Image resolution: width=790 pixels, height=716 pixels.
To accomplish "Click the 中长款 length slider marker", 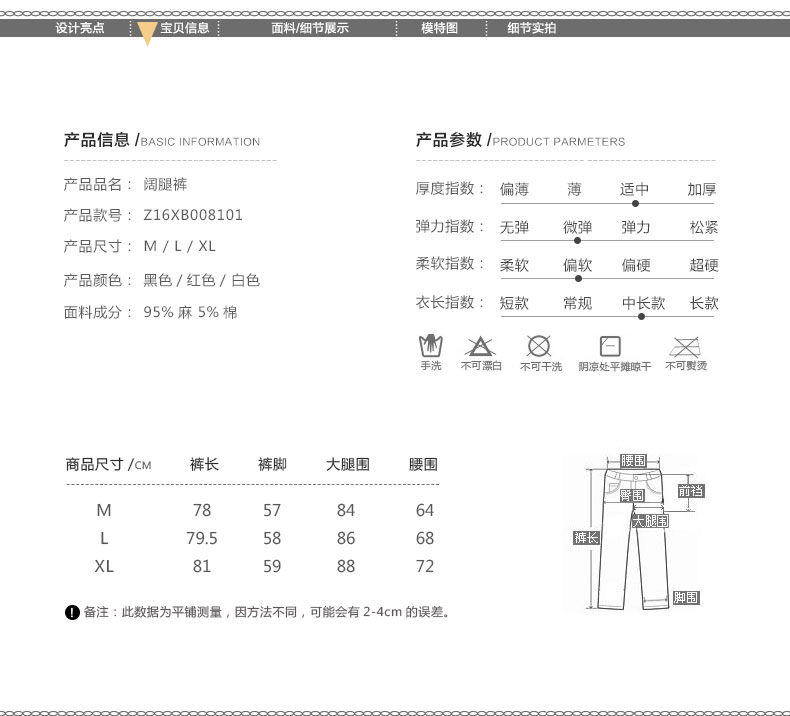I will point(640,316).
